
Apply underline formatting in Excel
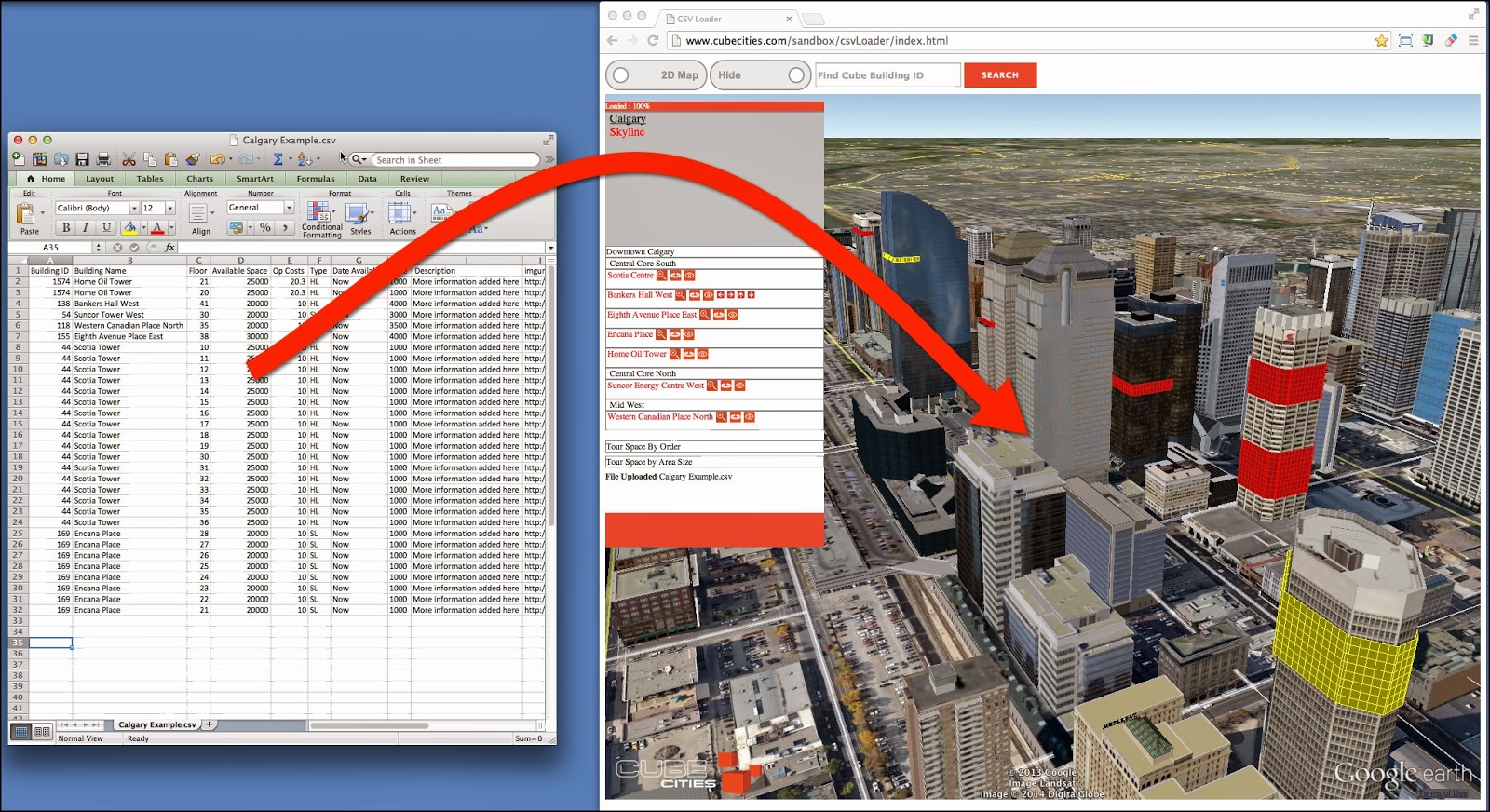[x=106, y=227]
